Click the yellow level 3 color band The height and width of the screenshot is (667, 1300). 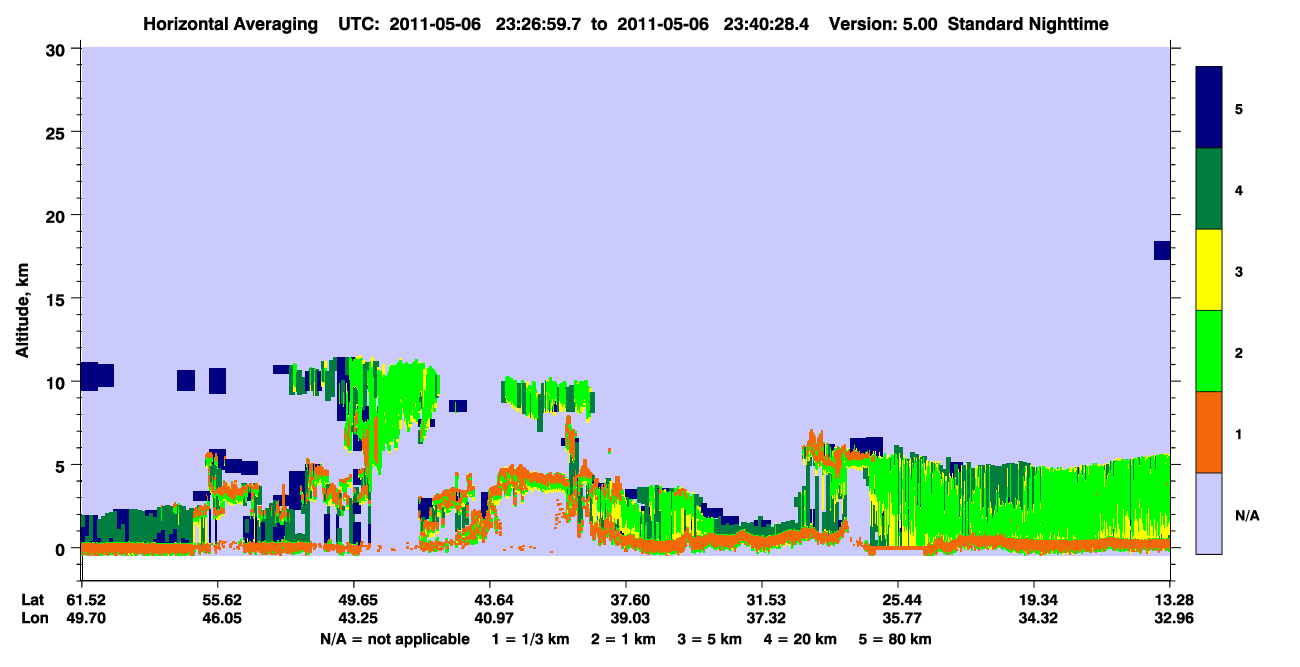click(1209, 270)
